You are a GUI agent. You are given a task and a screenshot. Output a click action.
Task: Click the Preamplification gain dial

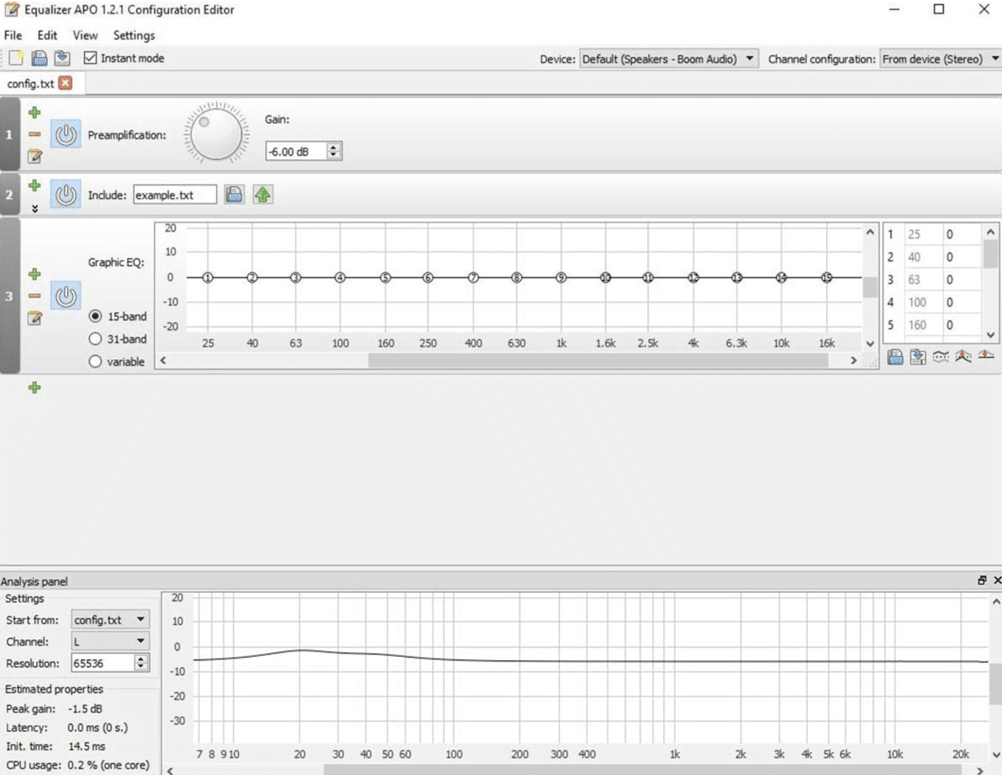[x=216, y=134]
